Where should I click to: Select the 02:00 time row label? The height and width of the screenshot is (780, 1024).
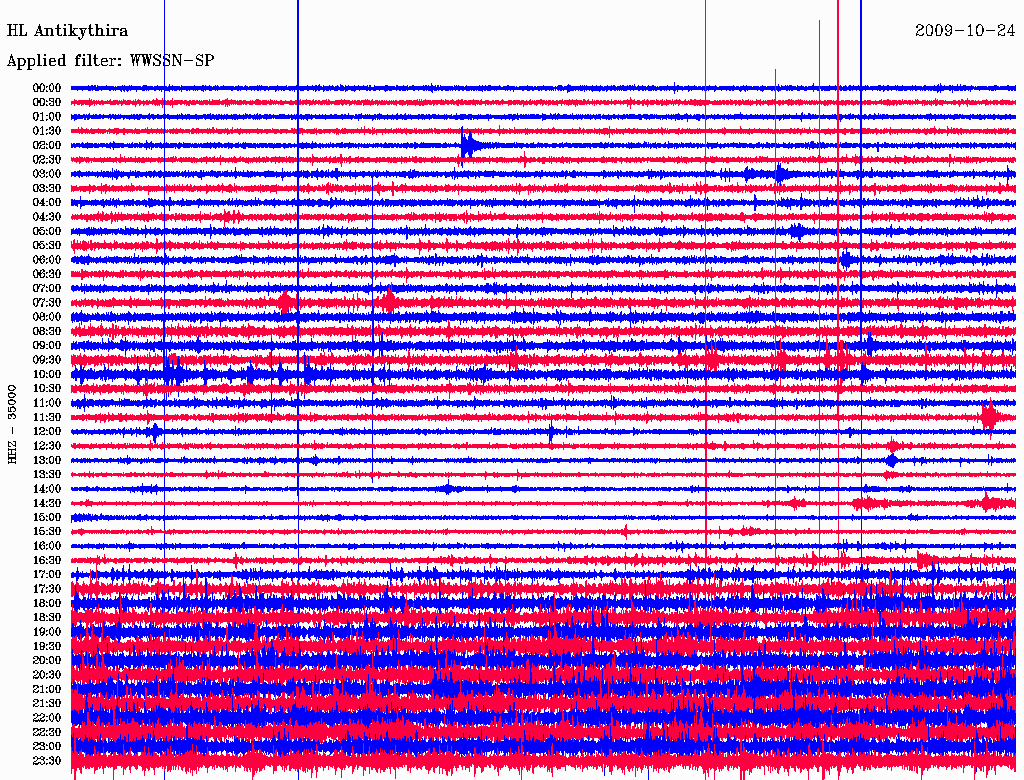point(47,146)
